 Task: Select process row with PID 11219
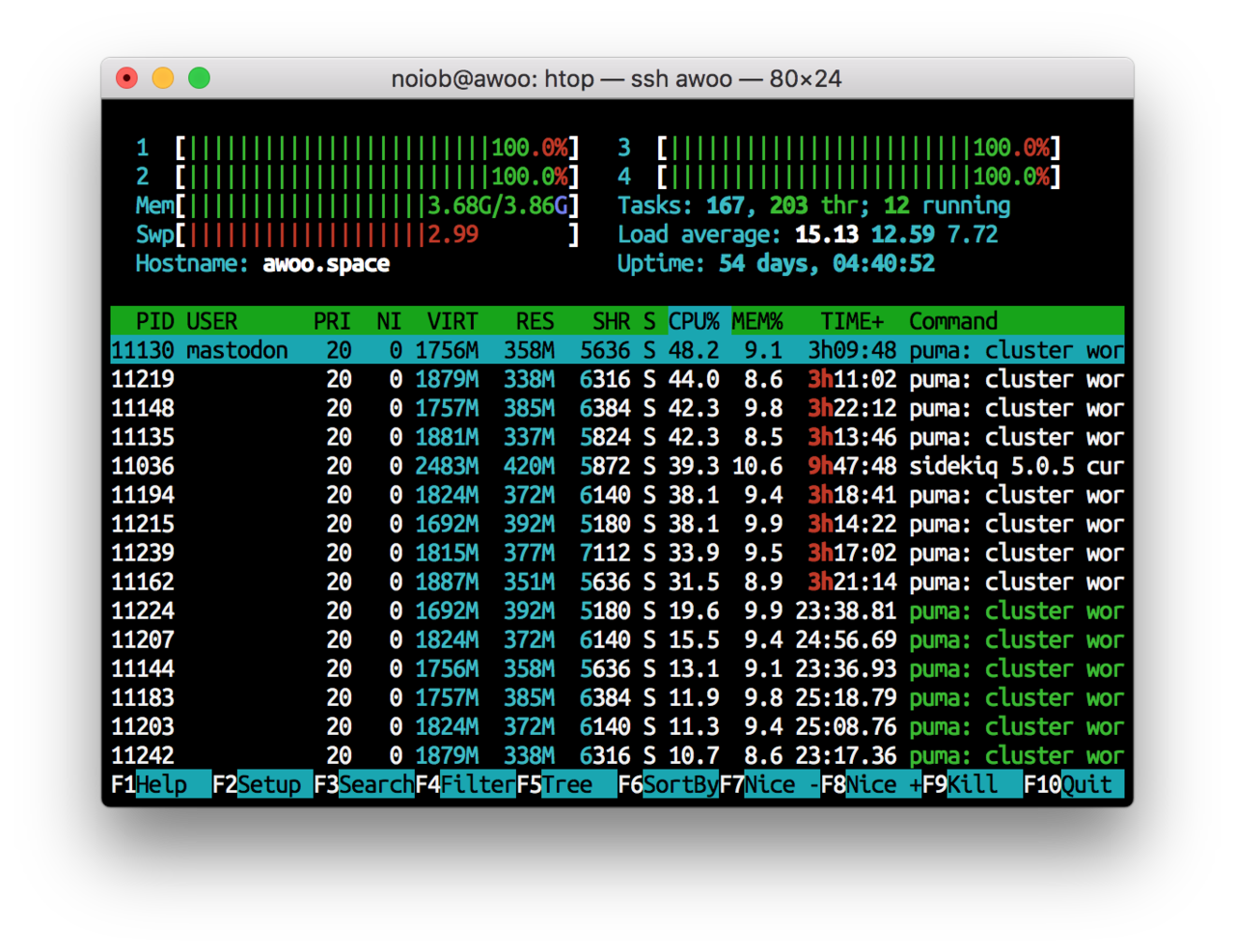617,380
